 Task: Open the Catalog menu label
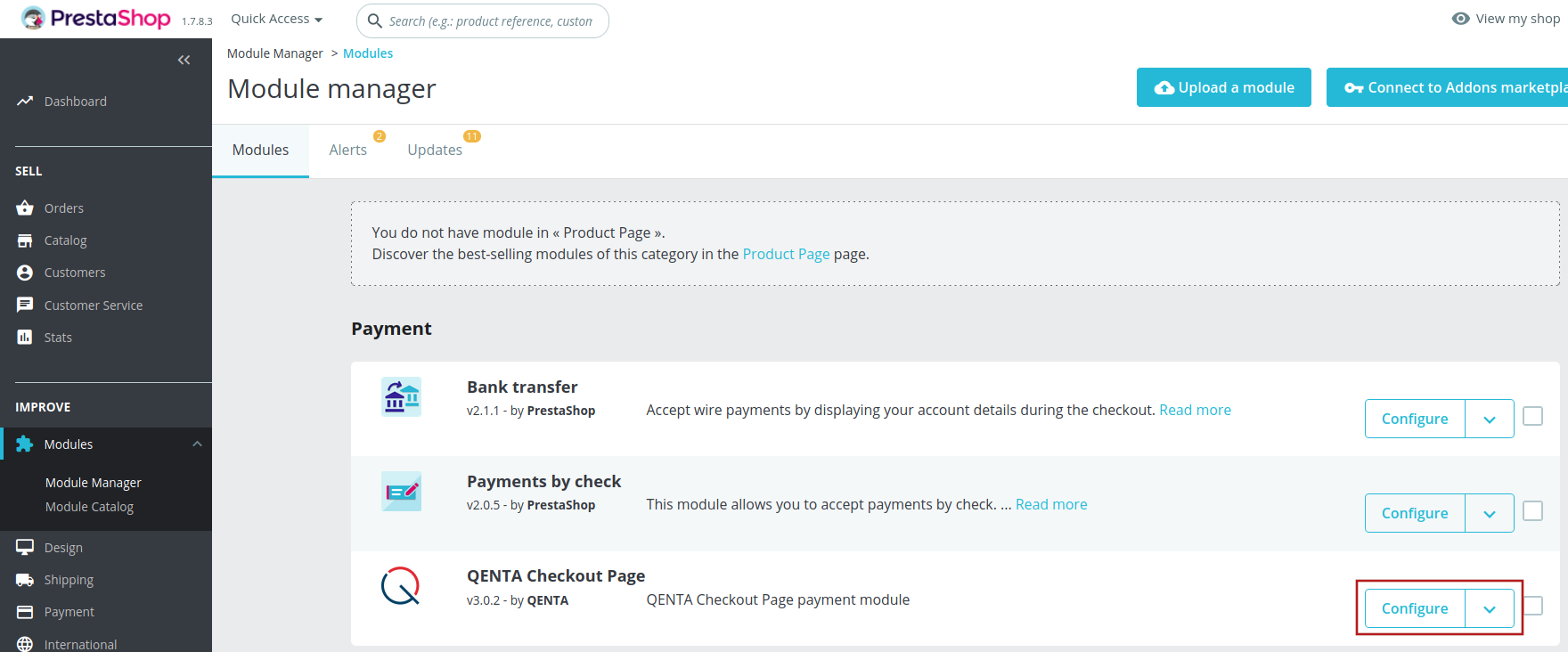66,240
